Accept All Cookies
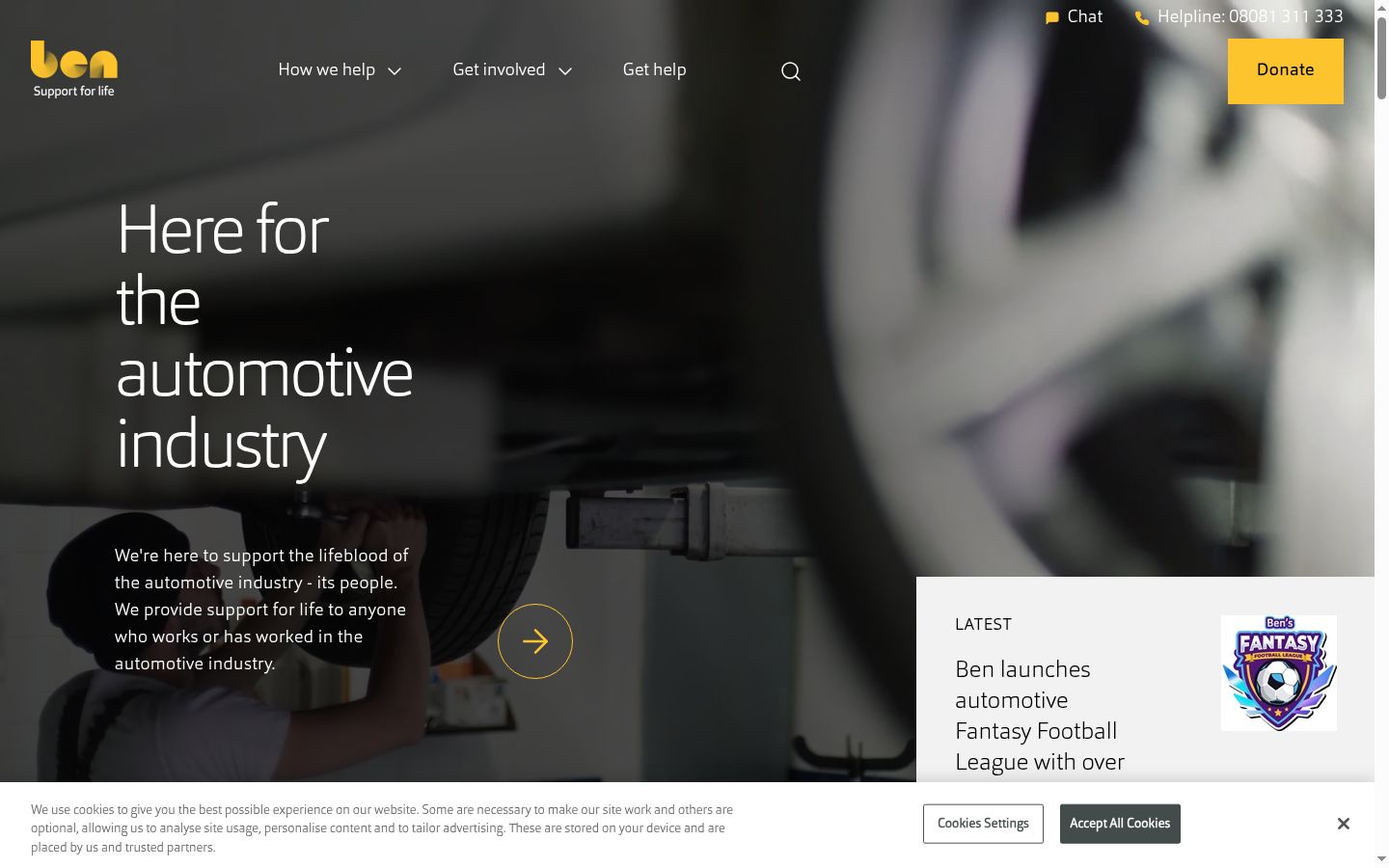Viewport: 1389px width, 868px height. click(x=1120, y=824)
